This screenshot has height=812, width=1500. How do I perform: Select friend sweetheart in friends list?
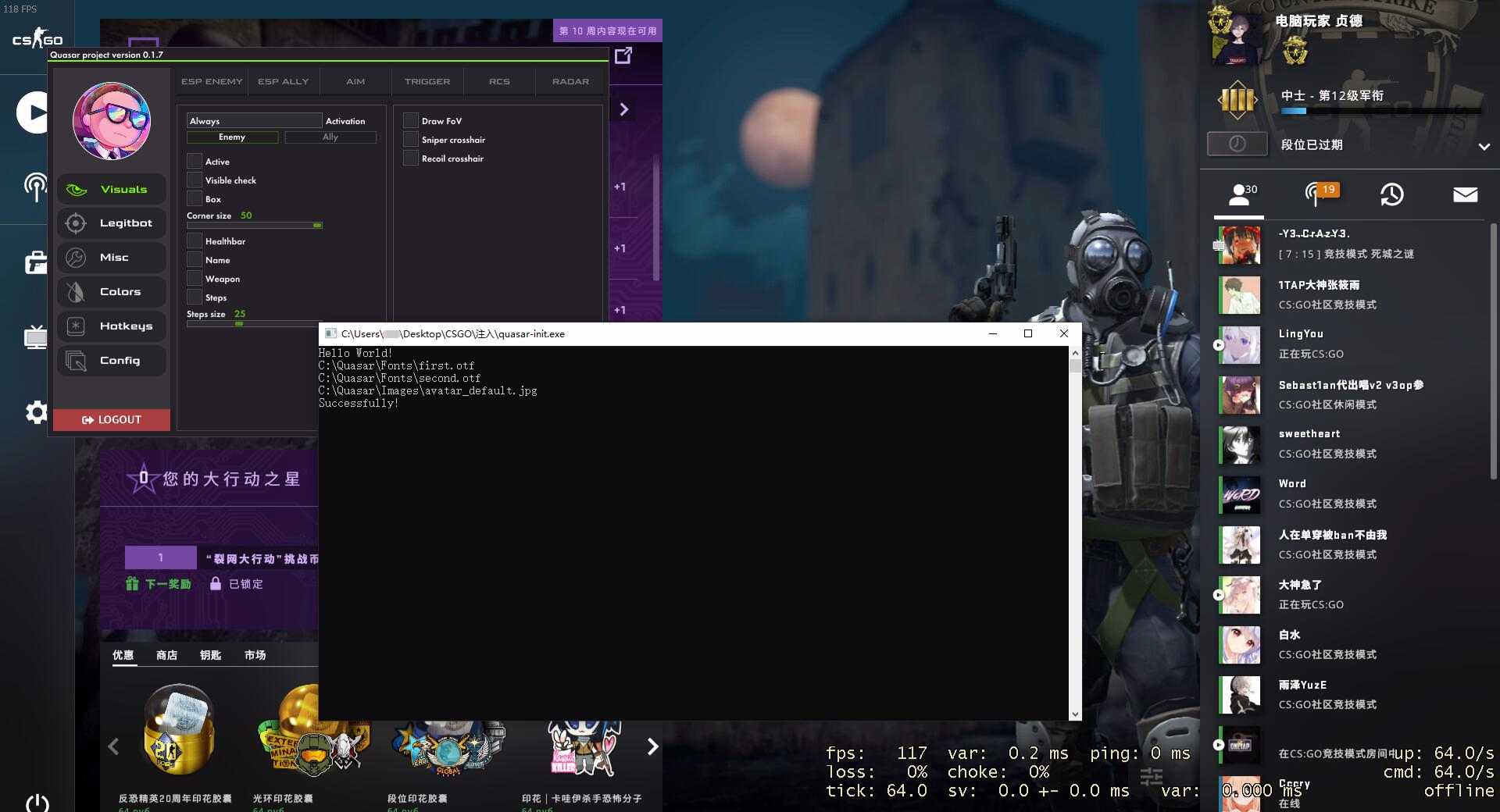coord(1352,444)
